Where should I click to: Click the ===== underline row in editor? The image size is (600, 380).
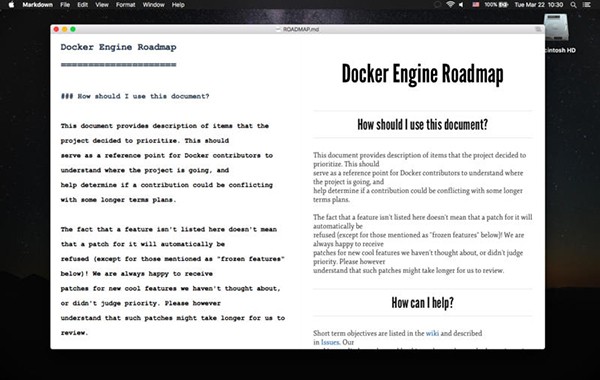[x=118, y=64]
